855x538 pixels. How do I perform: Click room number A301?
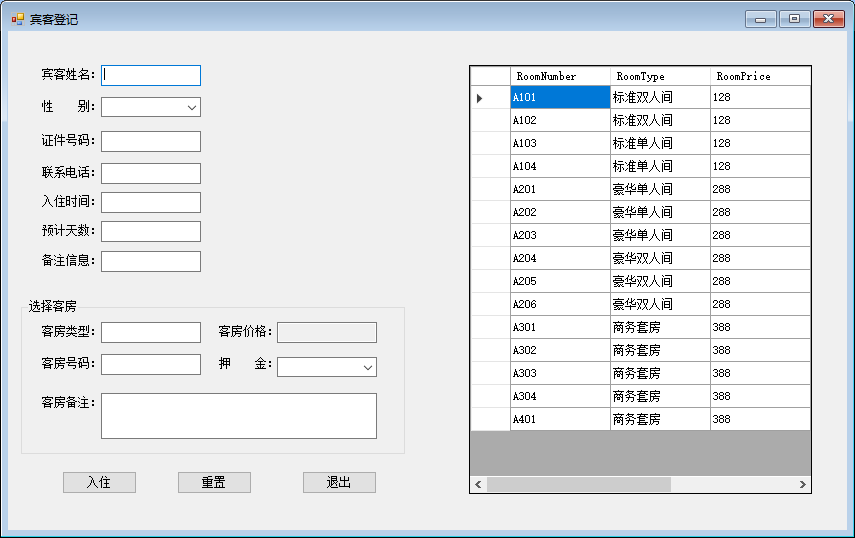click(560, 327)
